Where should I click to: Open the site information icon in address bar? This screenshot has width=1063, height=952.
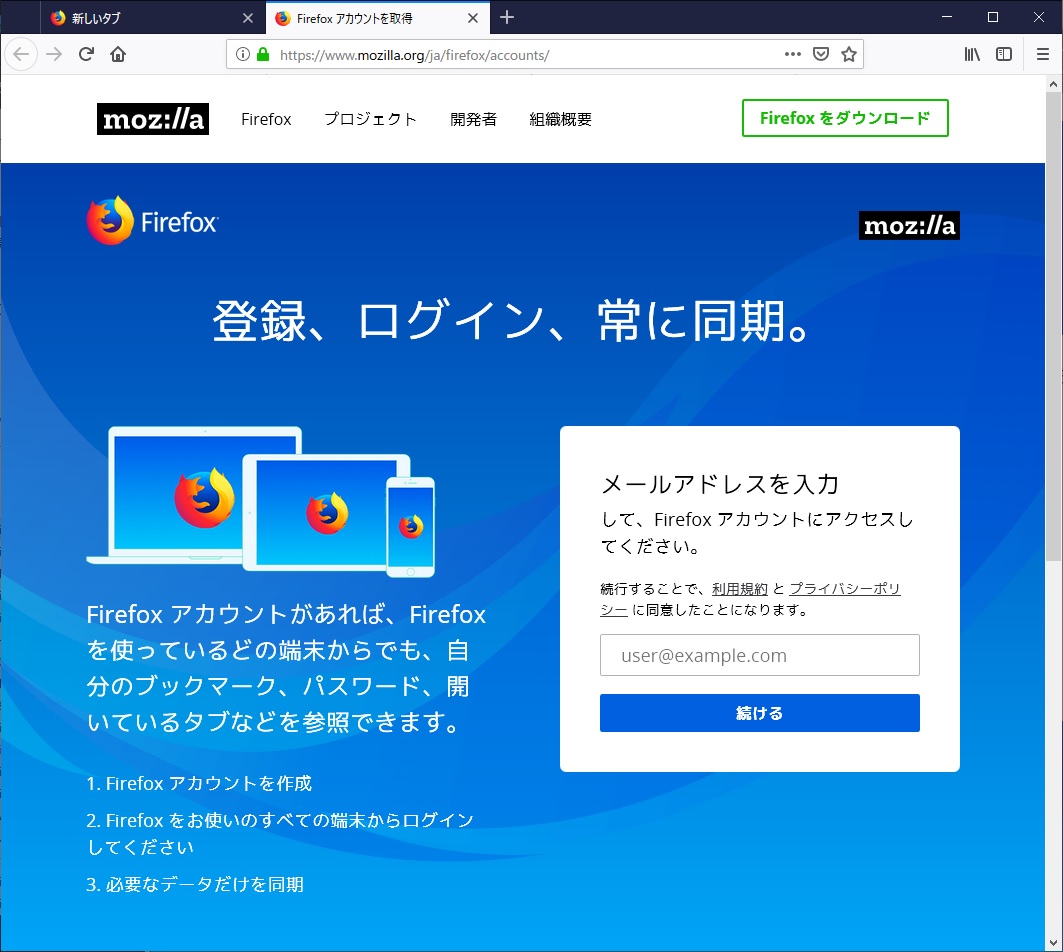pyautogui.click(x=243, y=55)
